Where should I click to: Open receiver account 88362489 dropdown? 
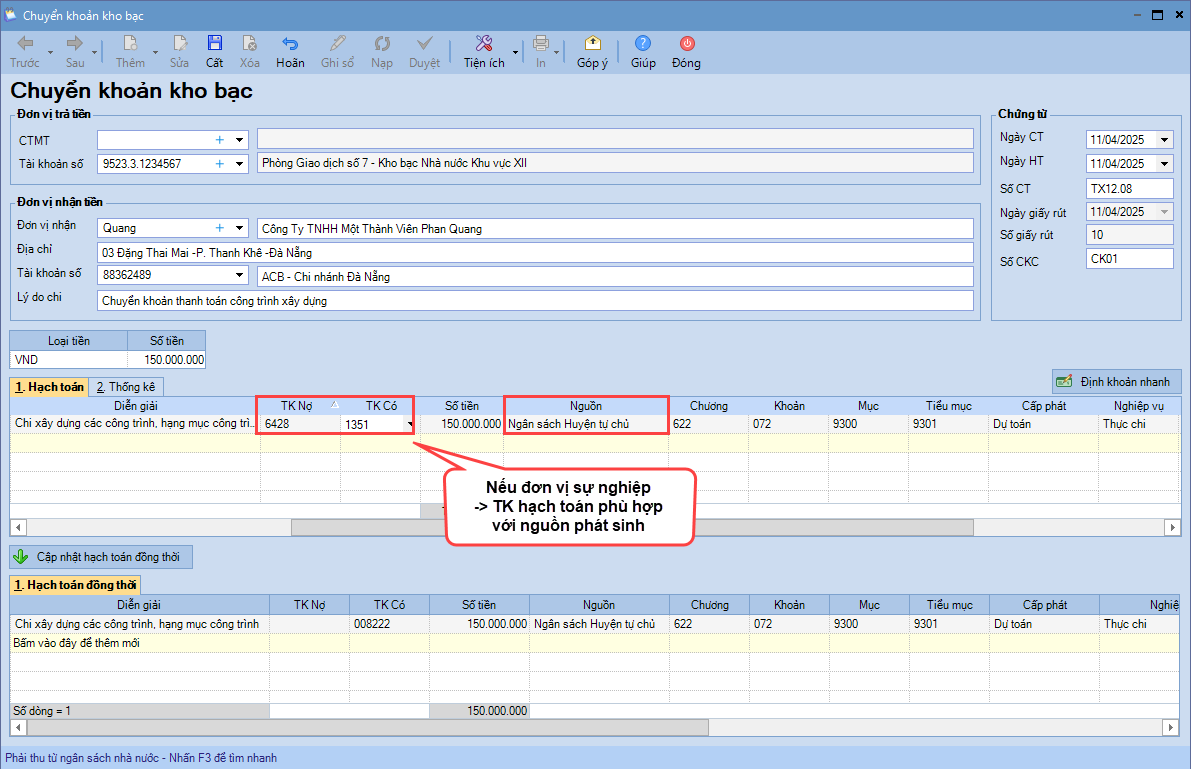239,275
